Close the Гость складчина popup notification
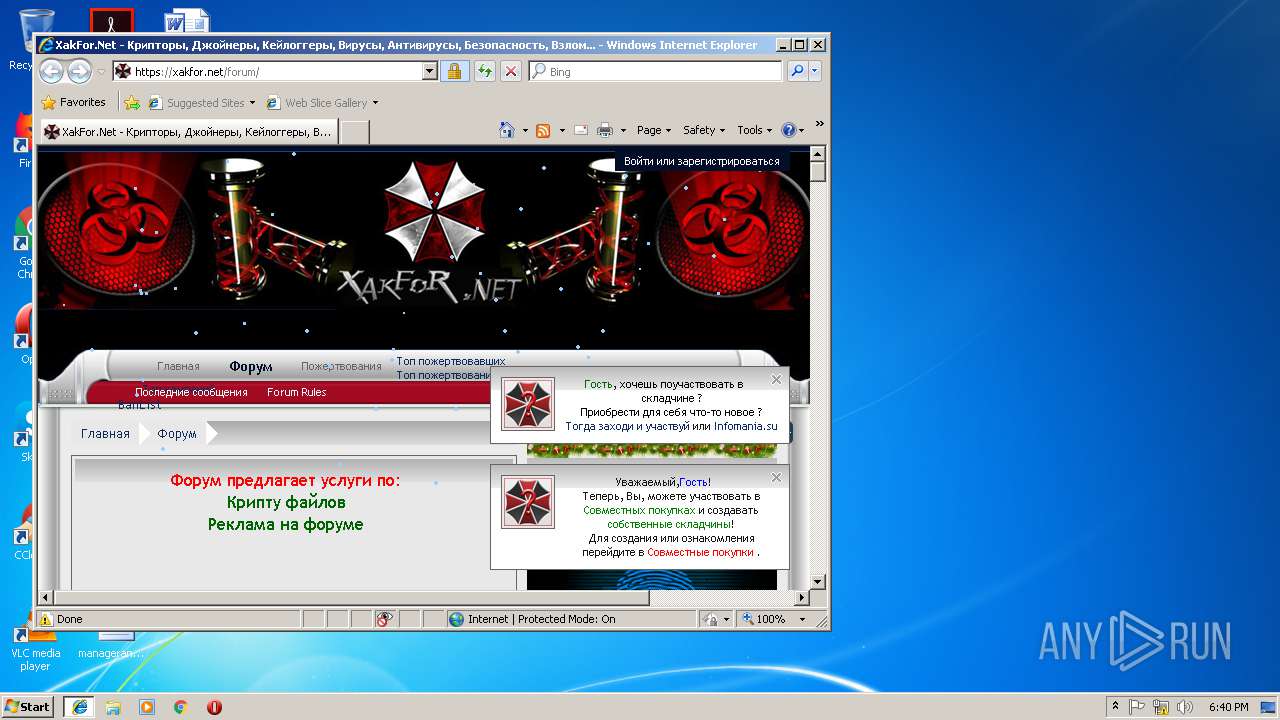Image resolution: width=1280 pixels, height=720 pixels. (x=776, y=380)
